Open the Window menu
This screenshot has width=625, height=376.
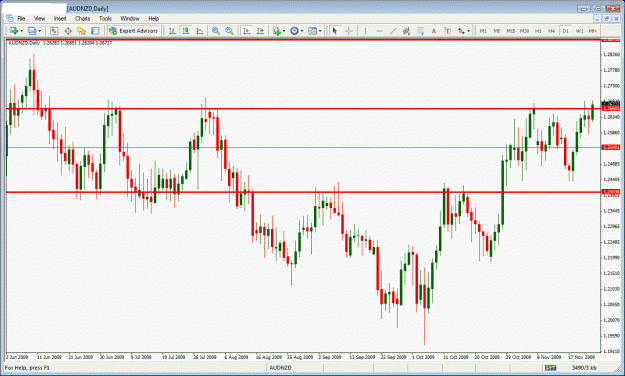(x=130, y=18)
